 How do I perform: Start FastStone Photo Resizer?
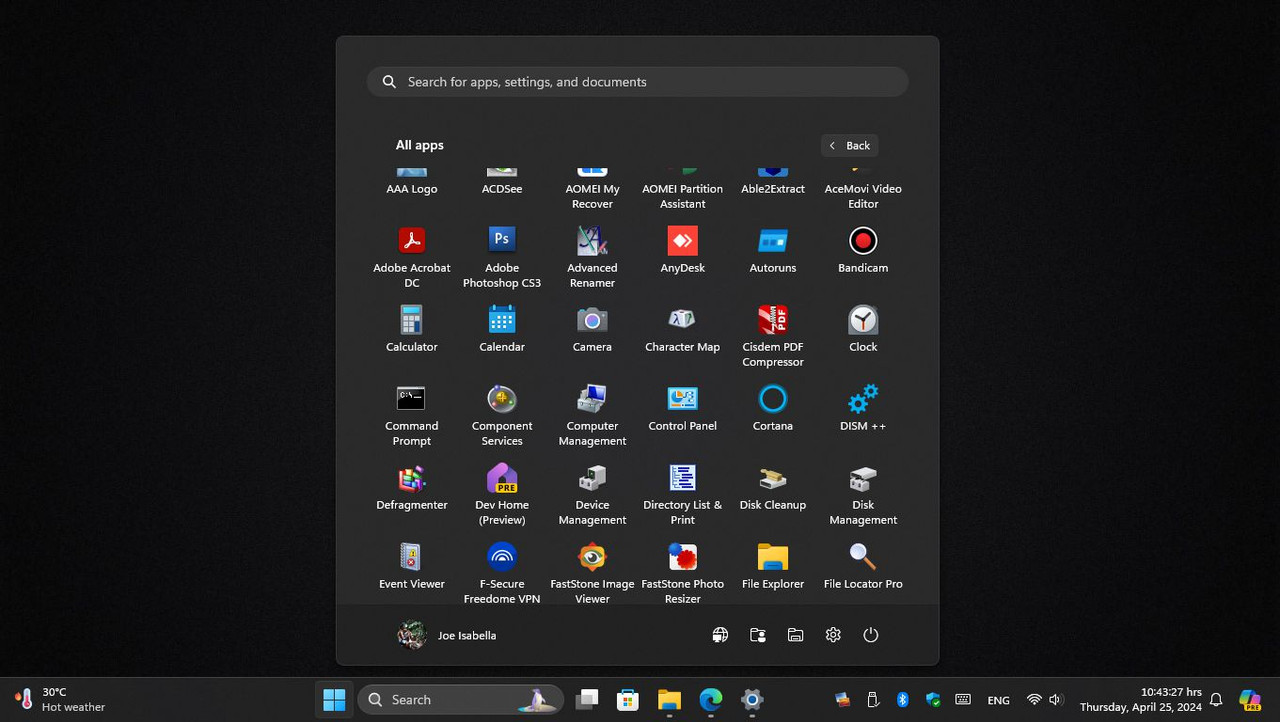pyautogui.click(x=682, y=570)
